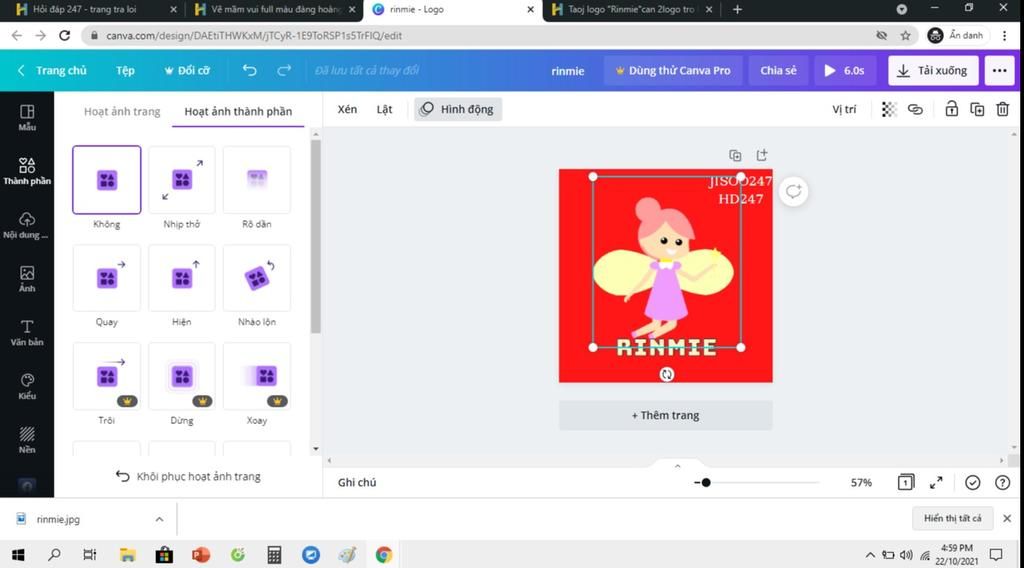Click Hiển thị tất cả downloads button
This screenshot has width=1024, height=568.
click(x=952, y=518)
